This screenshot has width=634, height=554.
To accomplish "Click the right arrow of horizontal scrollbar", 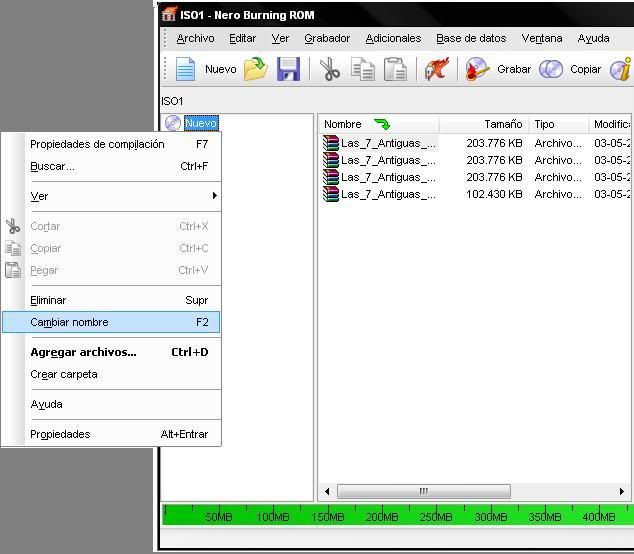I will pyautogui.click(x=622, y=491).
